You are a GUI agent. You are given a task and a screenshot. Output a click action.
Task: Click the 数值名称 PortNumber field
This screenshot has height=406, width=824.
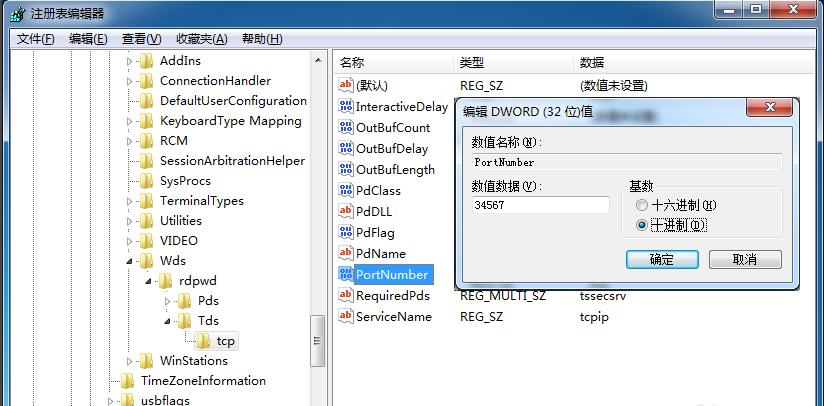(627, 162)
